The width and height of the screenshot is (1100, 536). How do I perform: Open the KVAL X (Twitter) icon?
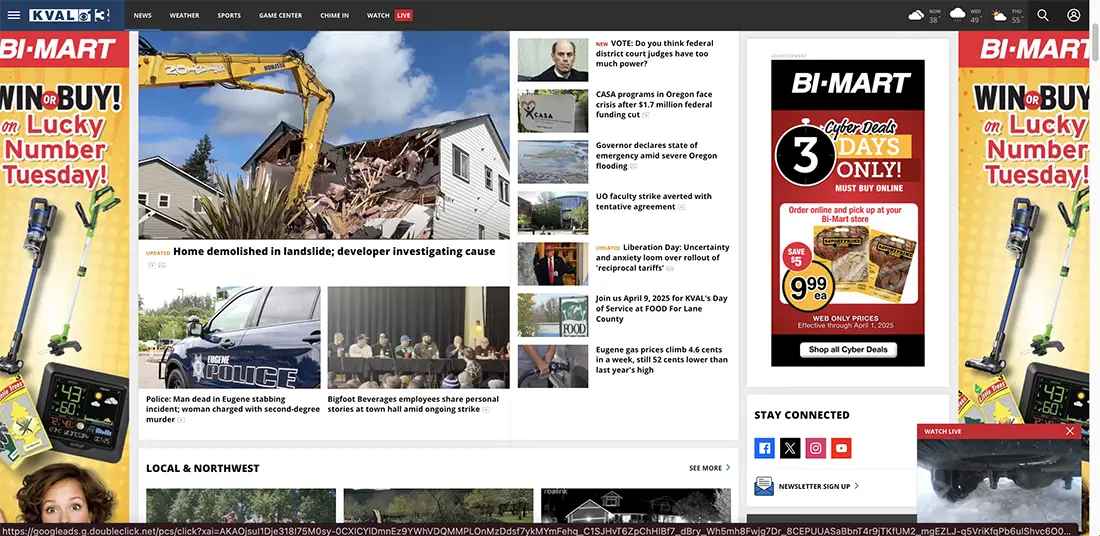[x=790, y=448]
